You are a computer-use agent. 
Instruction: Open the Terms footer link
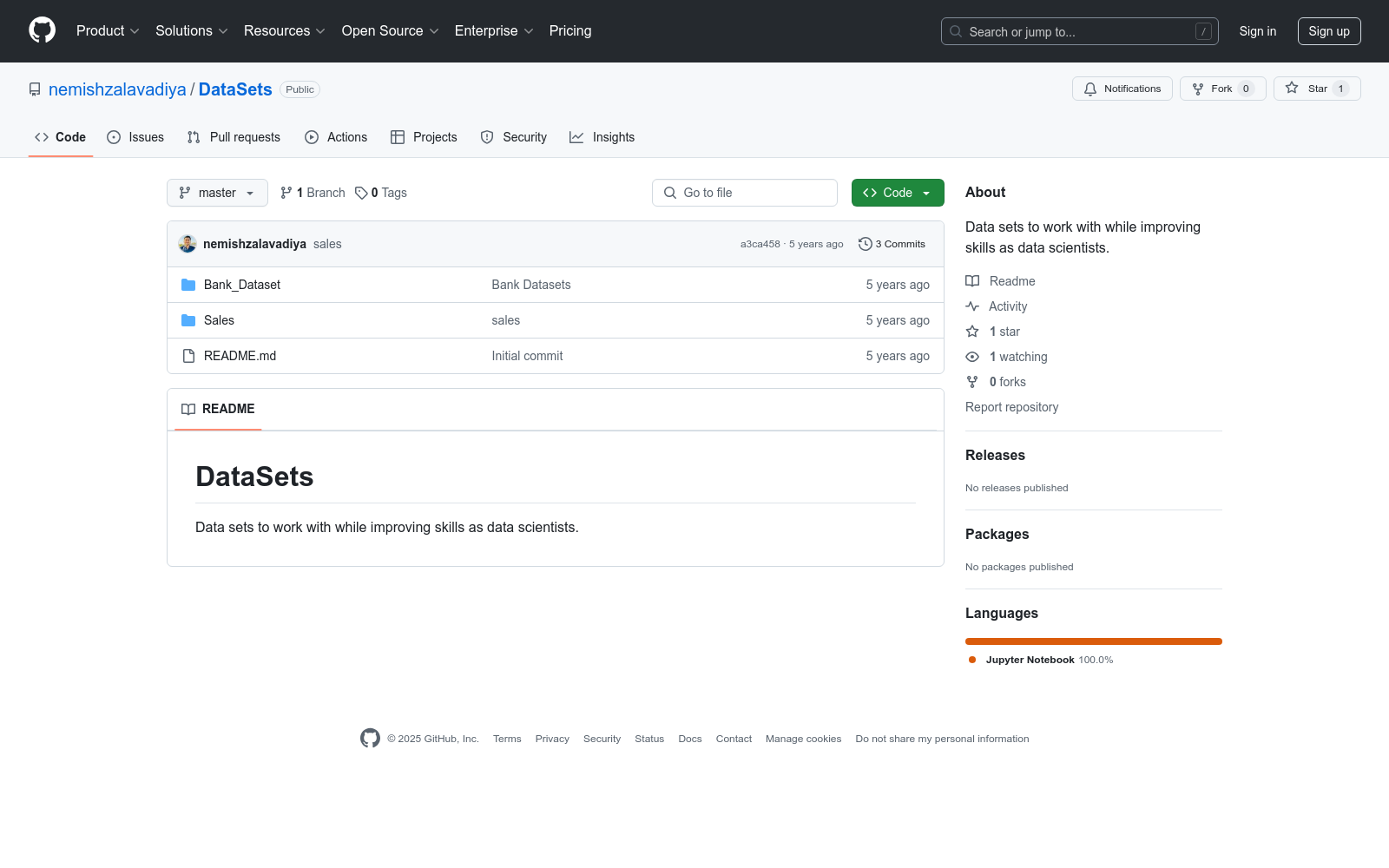pos(507,739)
